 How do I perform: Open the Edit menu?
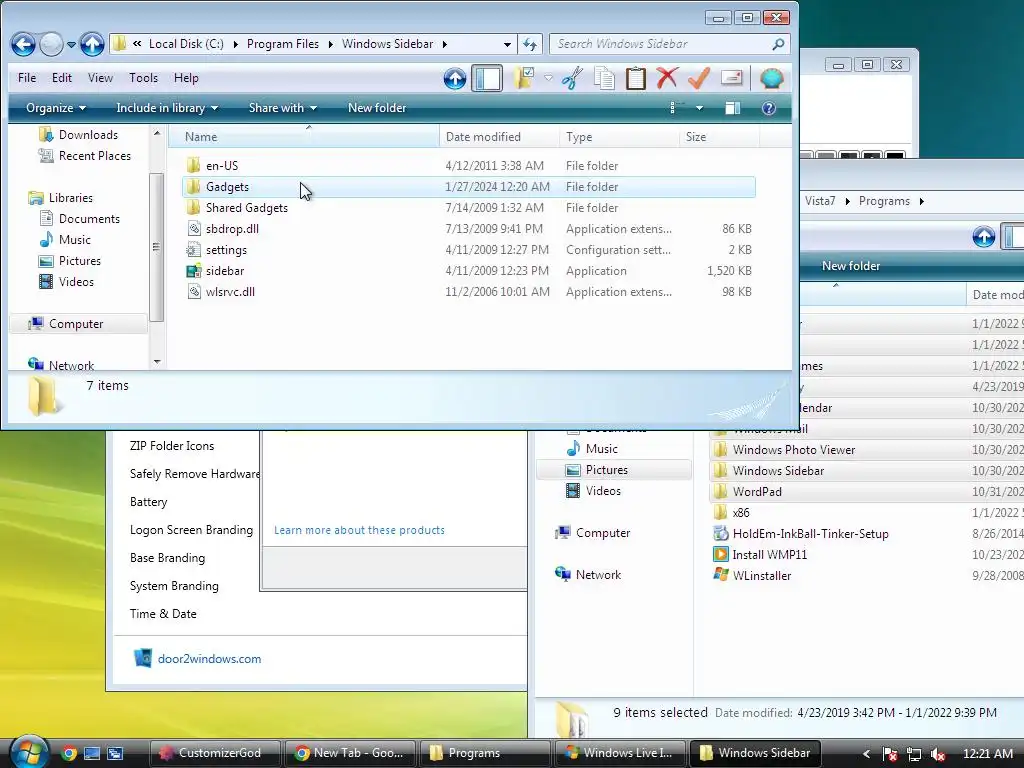coord(62,78)
